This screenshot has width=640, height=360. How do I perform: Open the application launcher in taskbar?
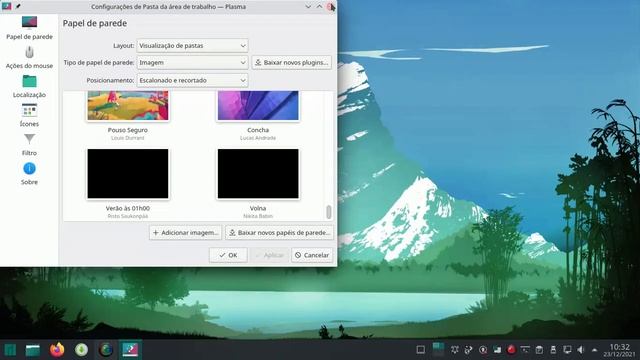tap(10, 350)
